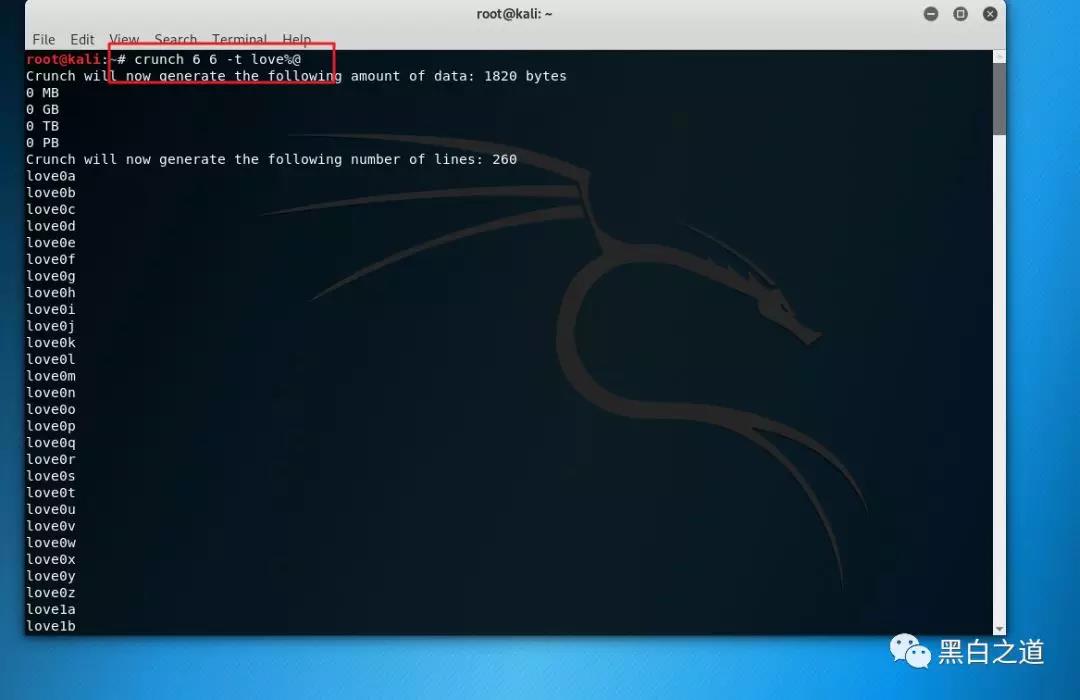
Task: Click the line 0 MB
Action: pos(43,92)
